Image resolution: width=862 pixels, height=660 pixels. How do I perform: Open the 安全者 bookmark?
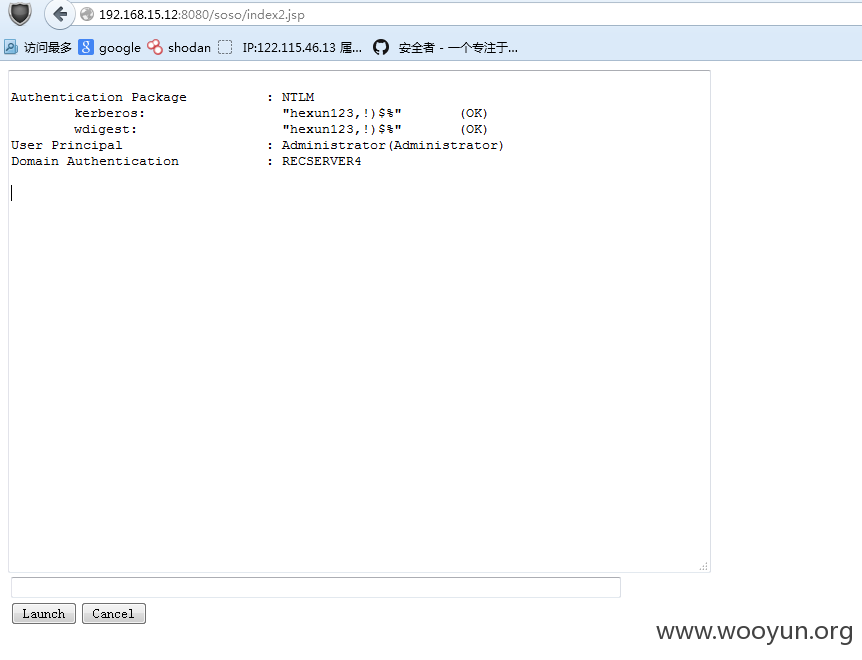(x=445, y=48)
